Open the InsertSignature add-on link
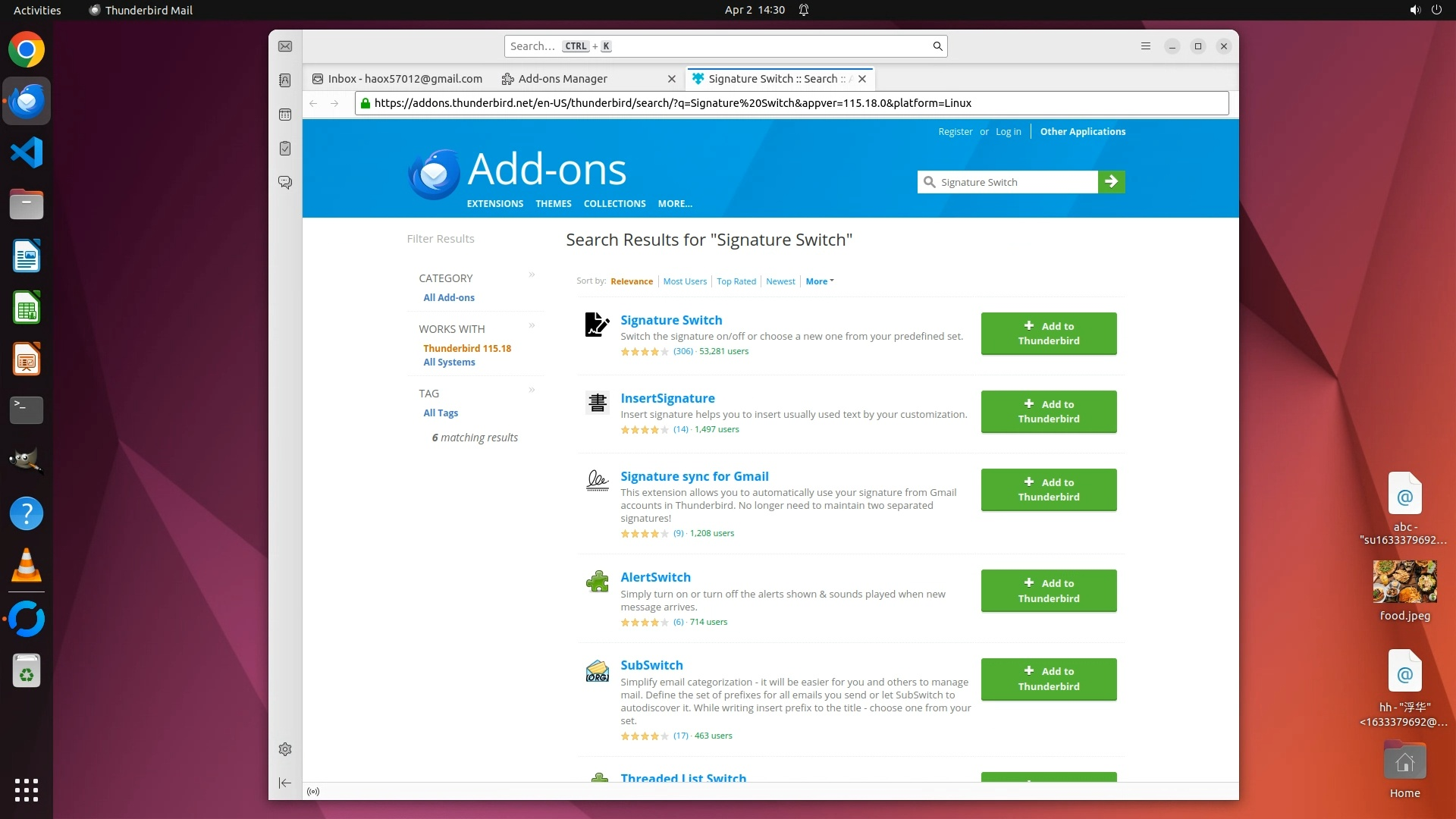 pyautogui.click(x=667, y=398)
